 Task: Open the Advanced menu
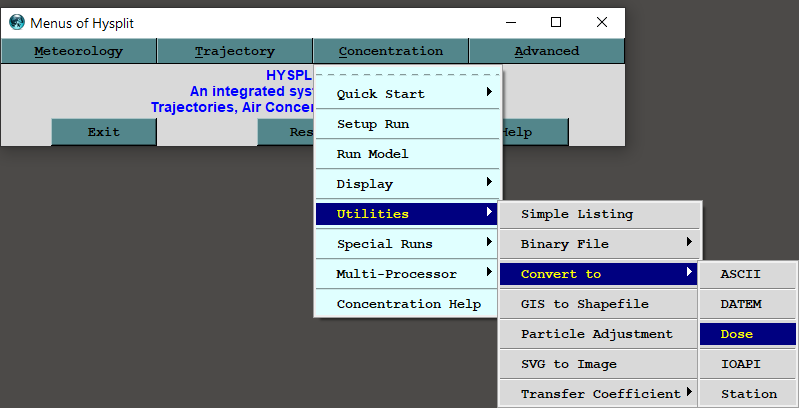point(546,51)
